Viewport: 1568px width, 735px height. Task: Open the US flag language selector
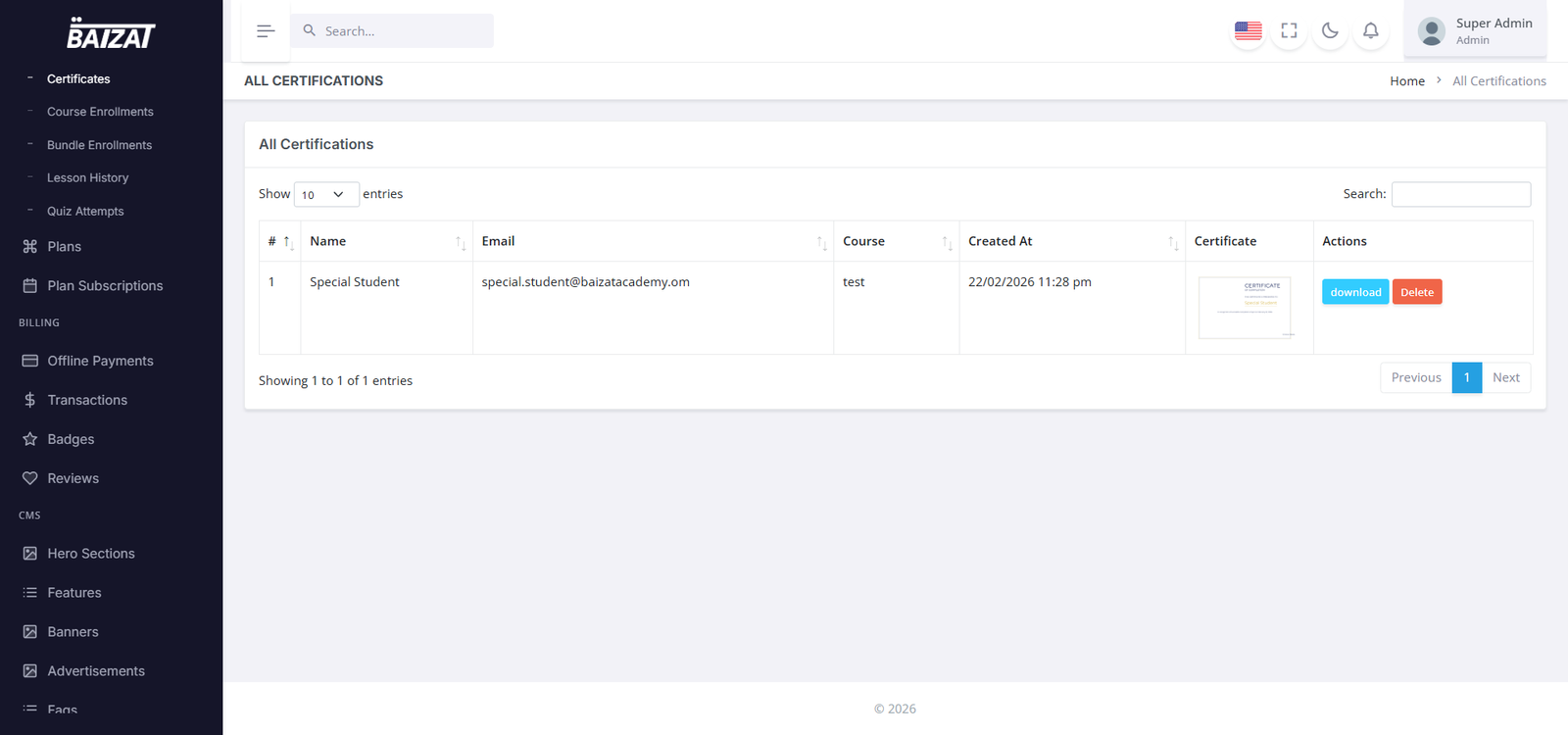[x=1248, y=31]
